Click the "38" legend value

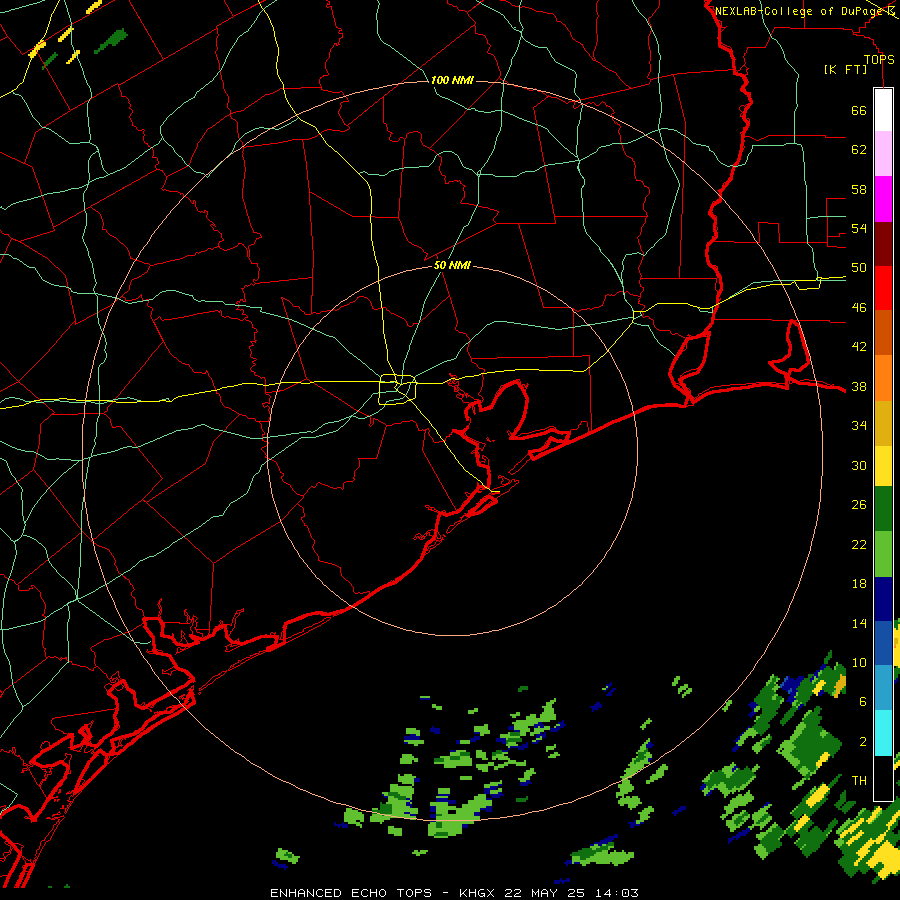pyautogui.click(x=859, y=387)
